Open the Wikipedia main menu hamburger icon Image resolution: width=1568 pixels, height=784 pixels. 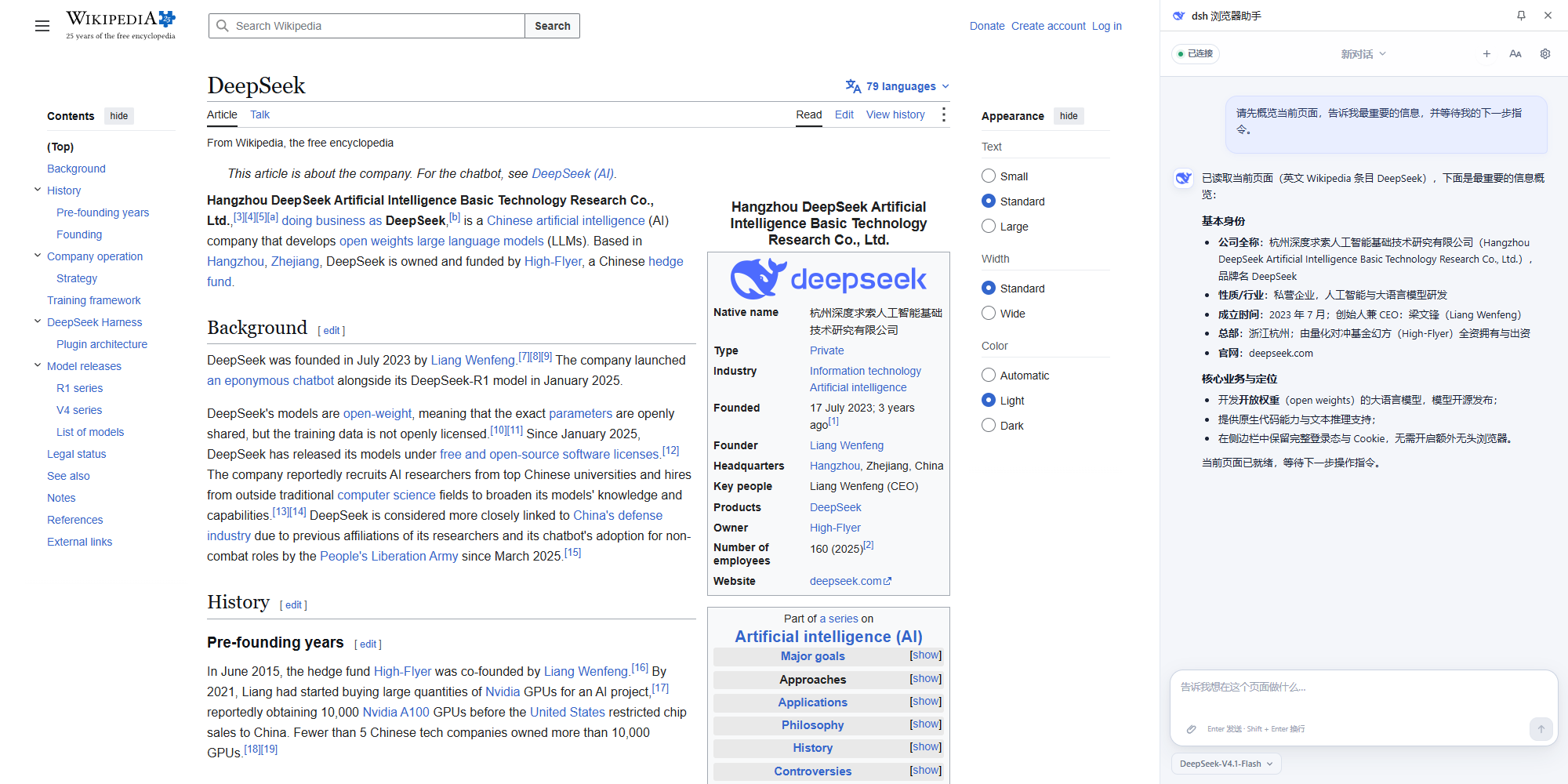tap(42, 26)
